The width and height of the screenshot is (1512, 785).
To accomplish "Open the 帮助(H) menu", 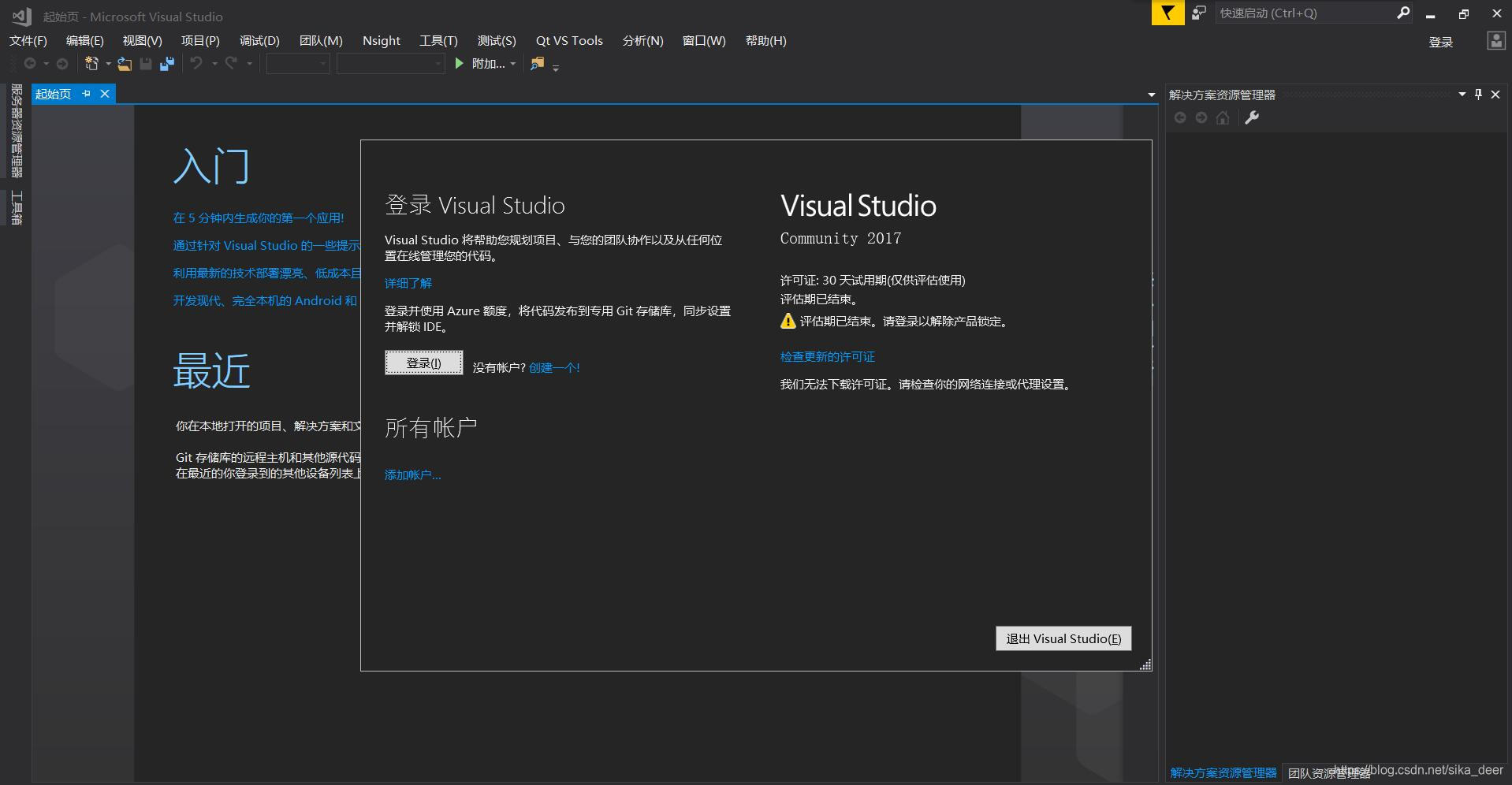I will point(766,40).
